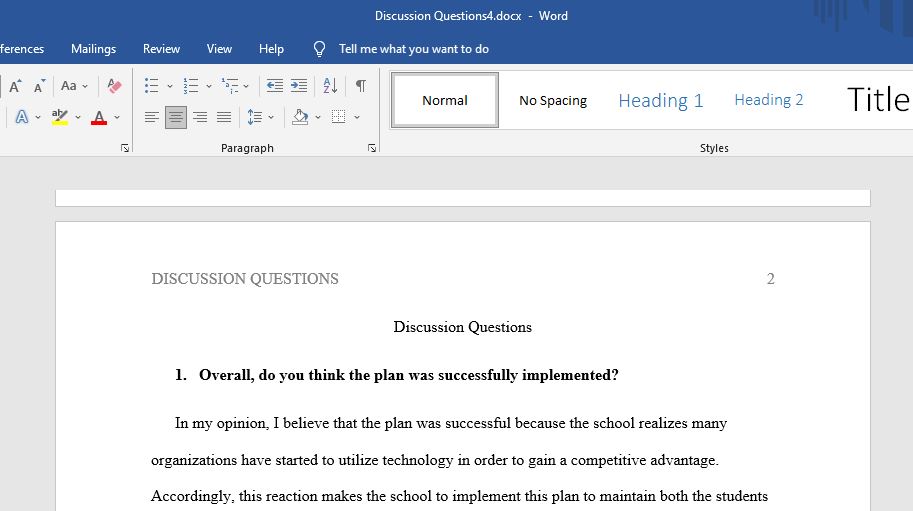Apply the Title style

(x=878, y=100)
